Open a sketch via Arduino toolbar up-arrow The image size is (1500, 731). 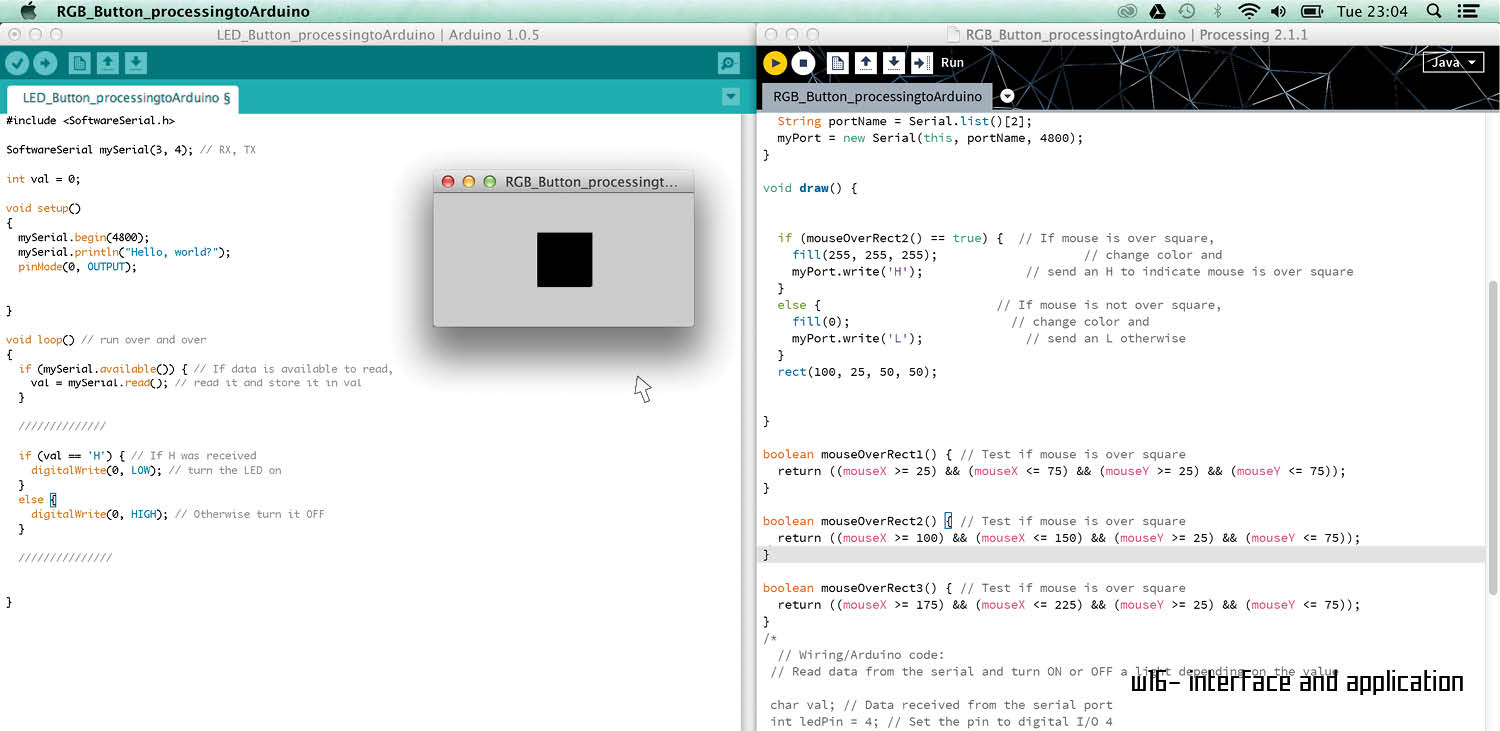(107, 63)
